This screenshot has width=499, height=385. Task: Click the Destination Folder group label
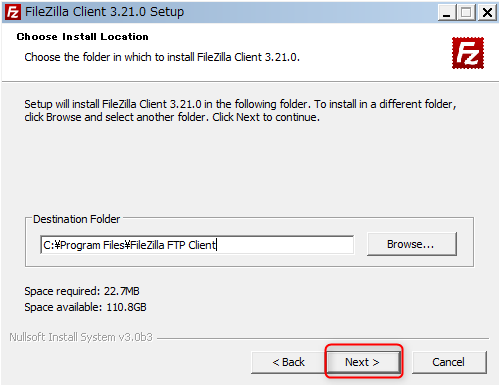pyautogui.click(x=76, y=219)
